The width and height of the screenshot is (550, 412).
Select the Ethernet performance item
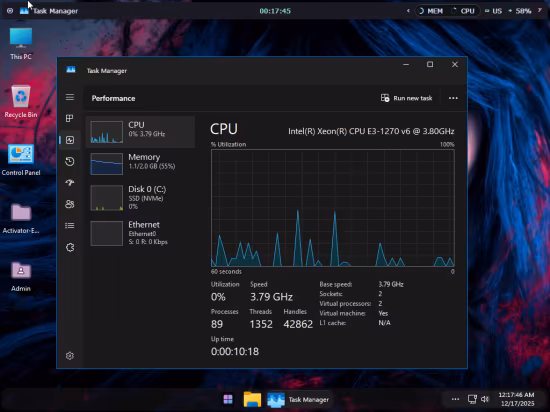140,233
